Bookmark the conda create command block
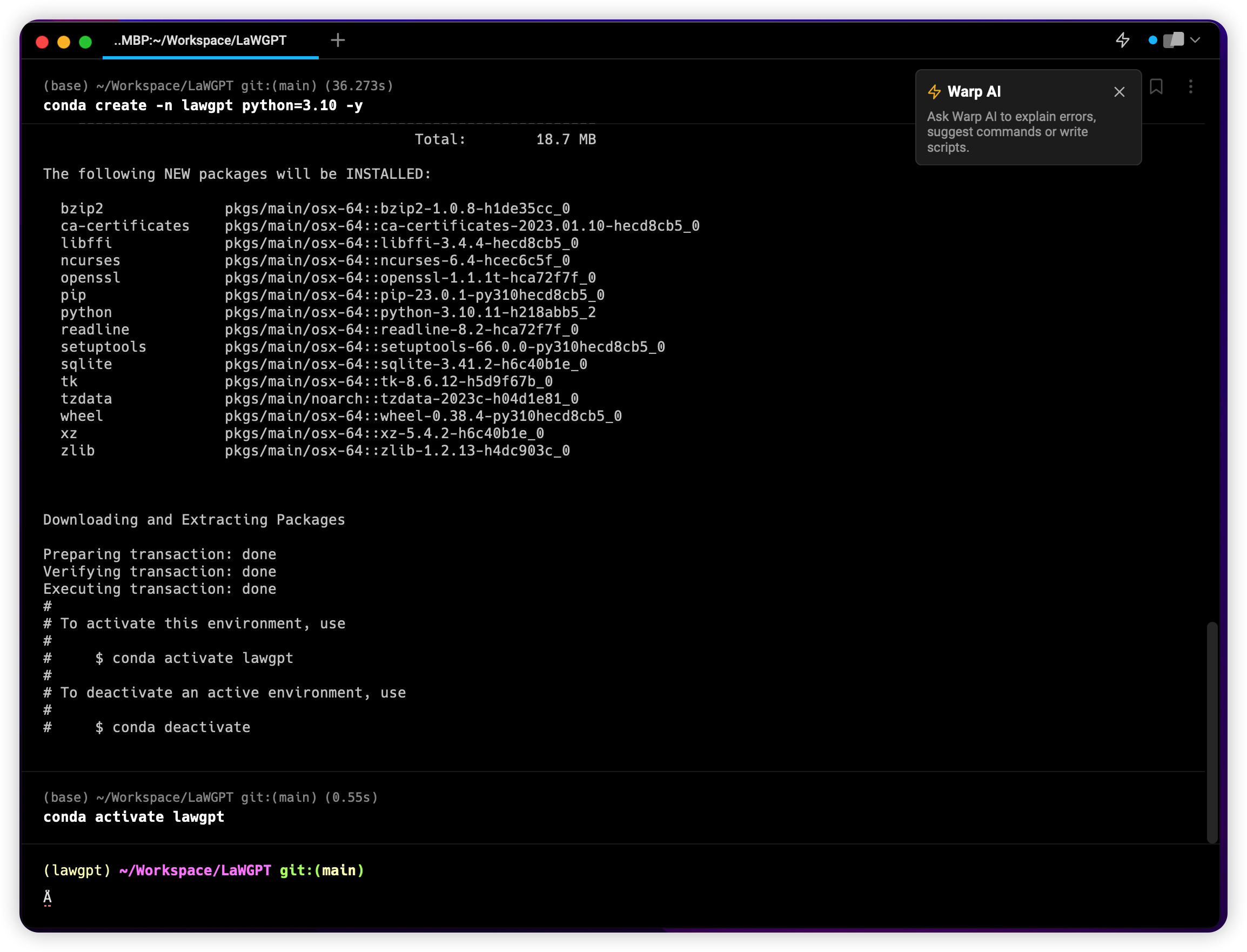Image resolution: width=1247 pixels, height=952 pixels. (1156, 86)
